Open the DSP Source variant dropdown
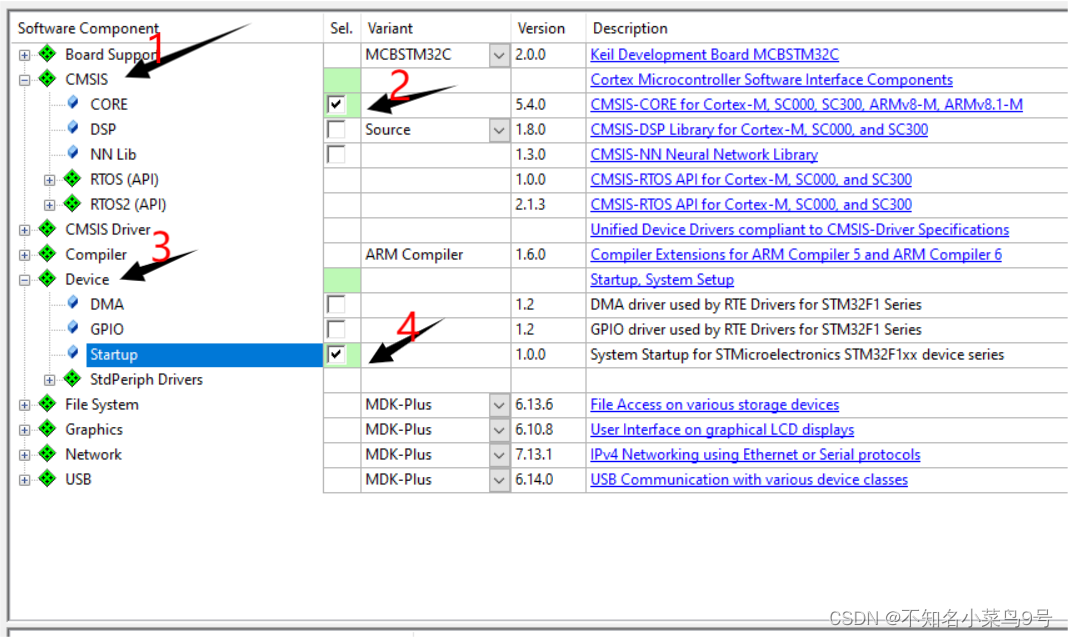The height and width of the screenshot is (637, 1068). (x=499, y=130)
